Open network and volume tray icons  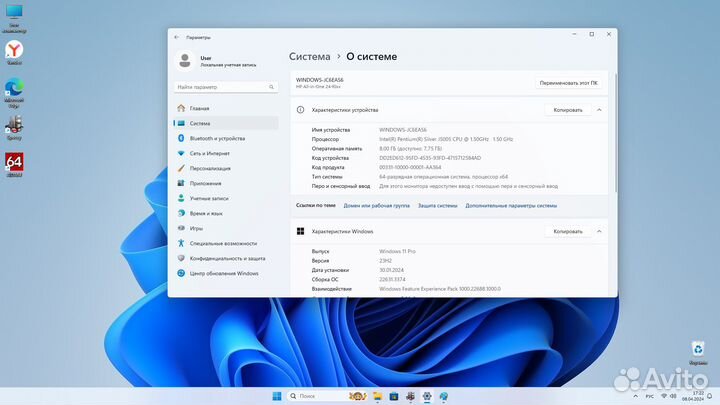point(669,396)
